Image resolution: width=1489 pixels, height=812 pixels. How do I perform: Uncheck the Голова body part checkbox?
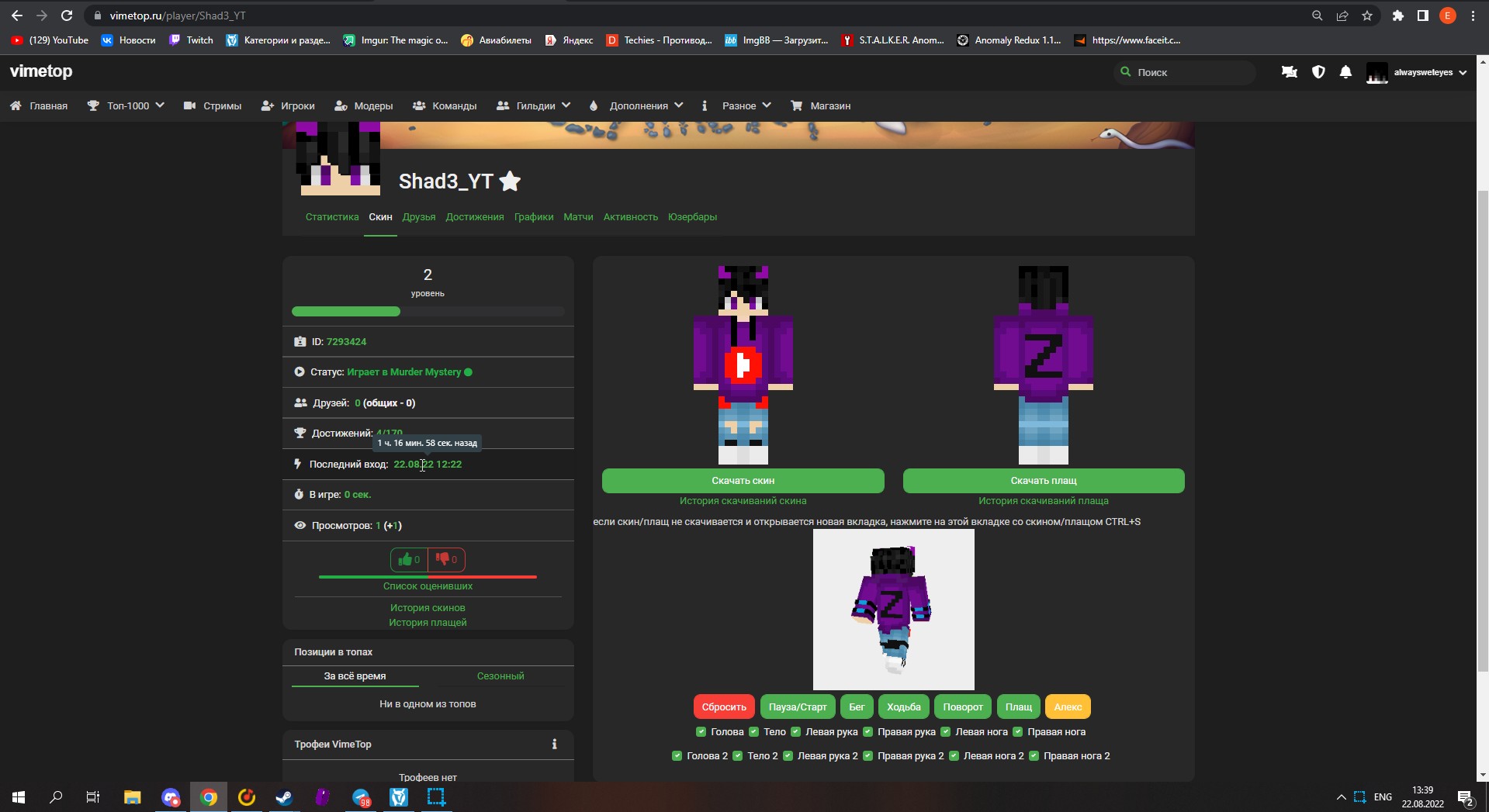(x=701, y=731)
